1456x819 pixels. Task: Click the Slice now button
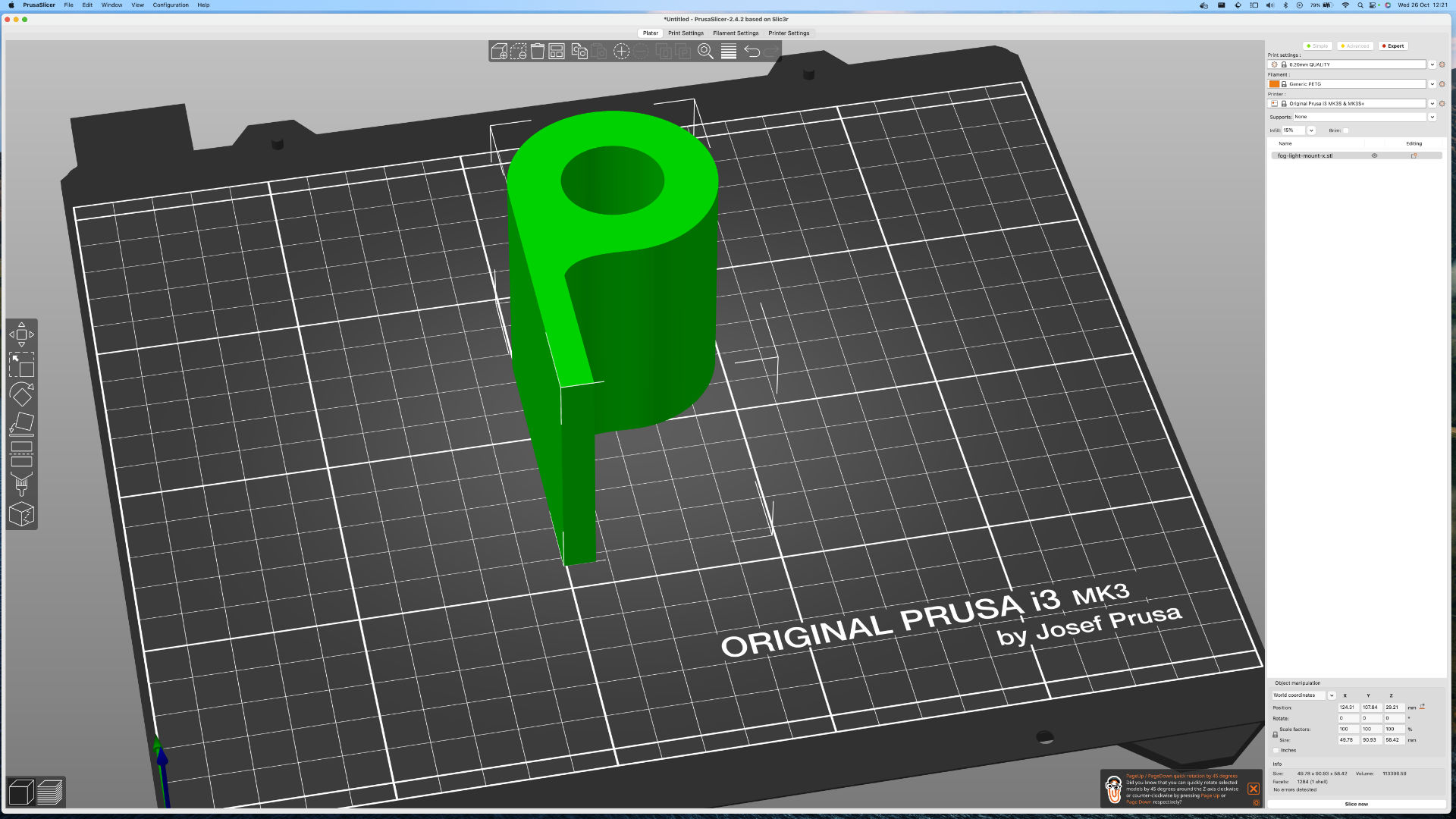click(x=1356, y=804)
